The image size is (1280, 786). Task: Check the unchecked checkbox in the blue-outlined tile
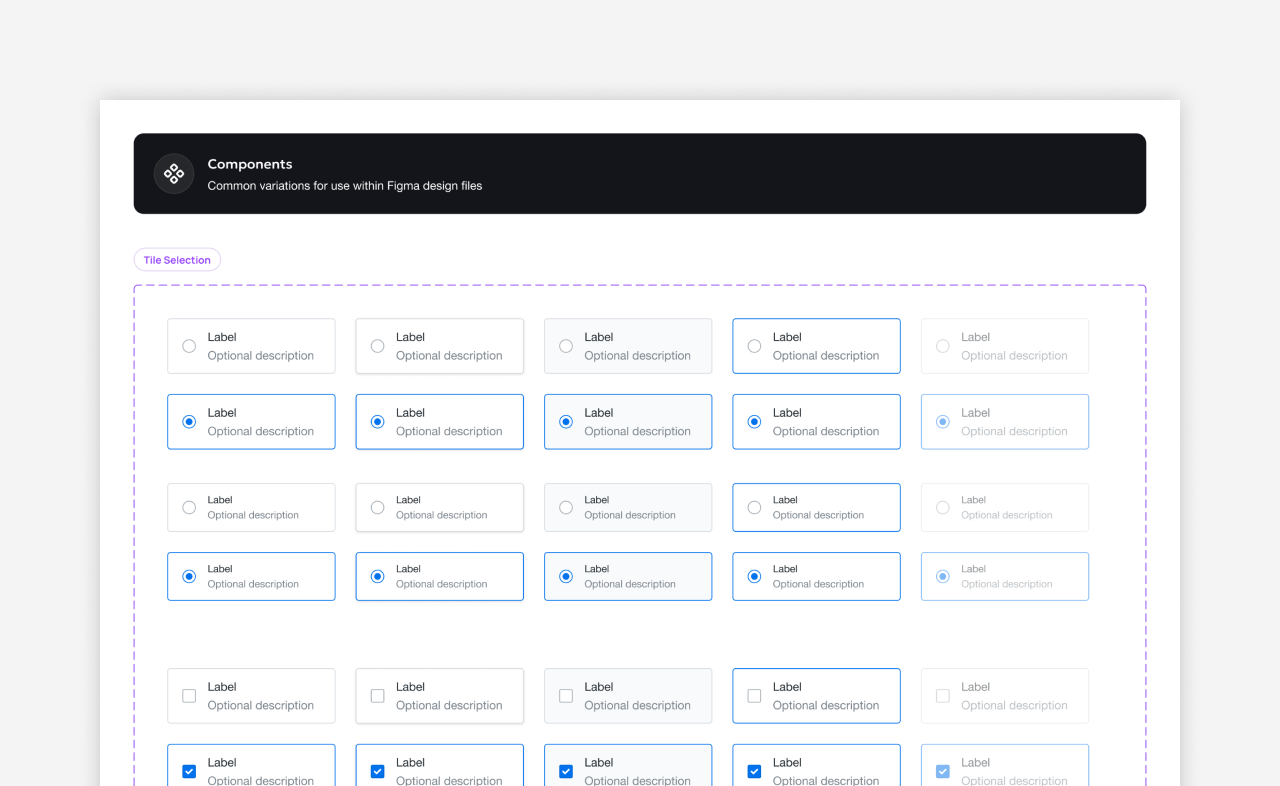(754, 696)
